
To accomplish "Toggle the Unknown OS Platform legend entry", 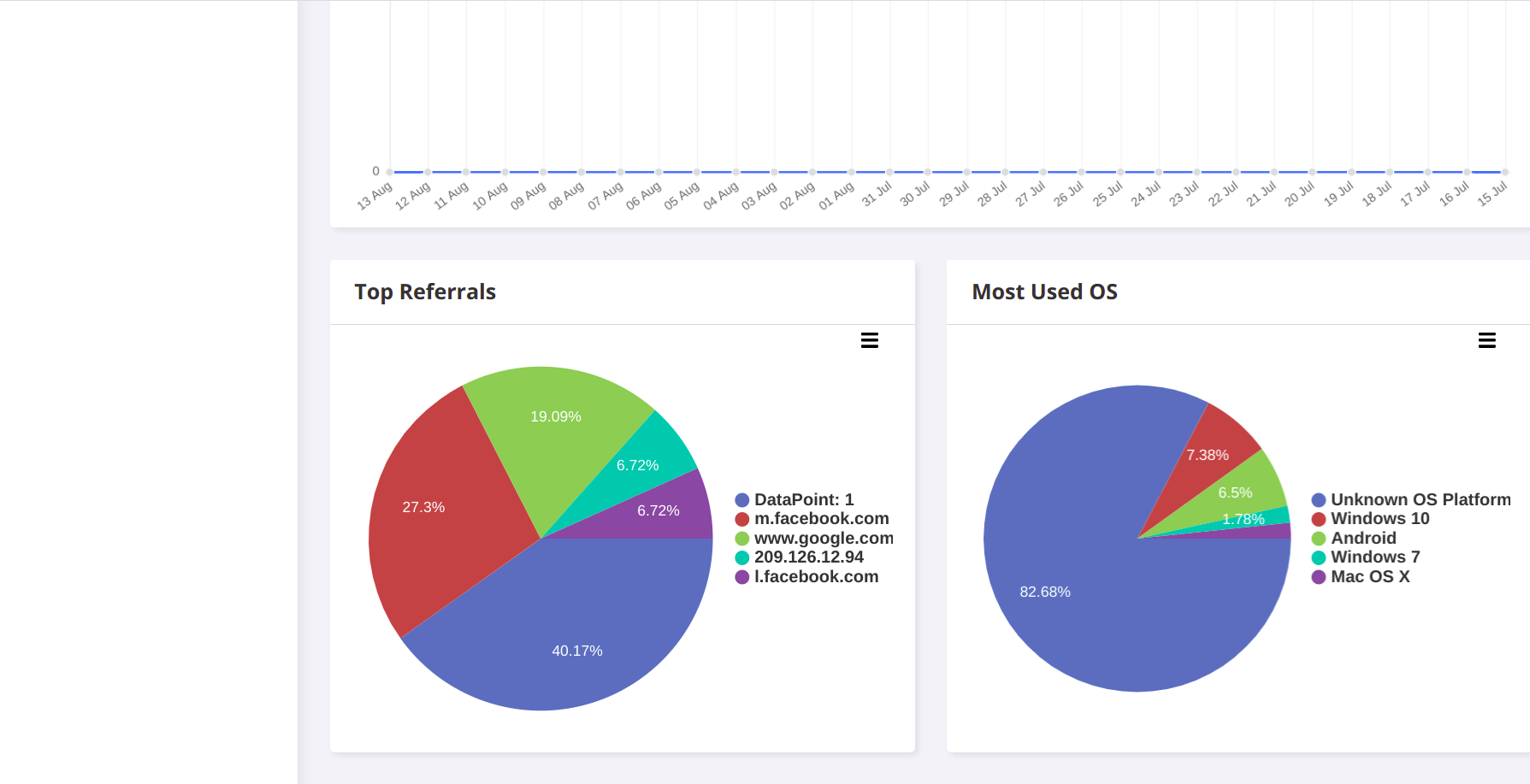I will click(1411, 499).
